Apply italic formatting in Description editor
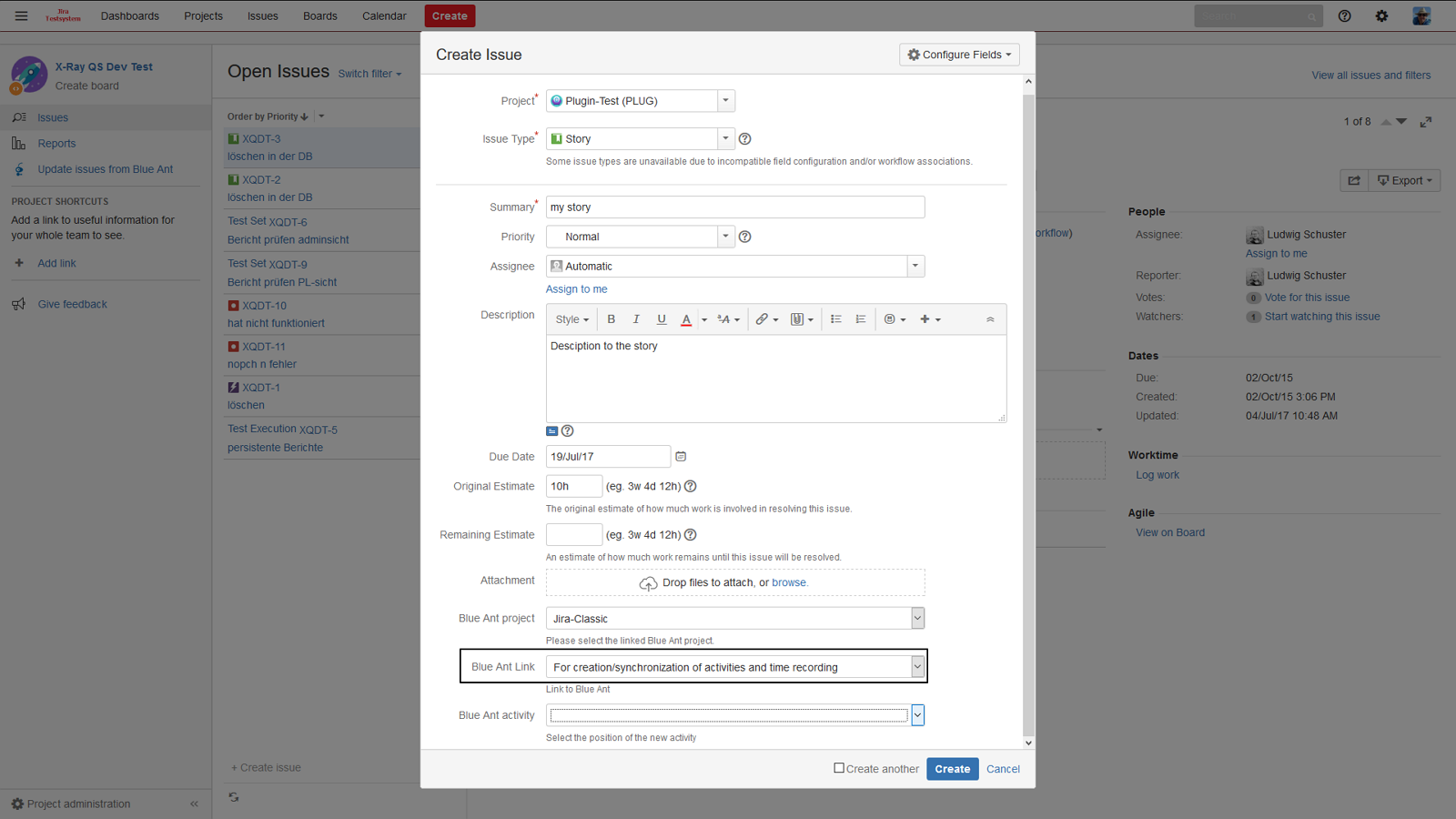 [636, 319]
